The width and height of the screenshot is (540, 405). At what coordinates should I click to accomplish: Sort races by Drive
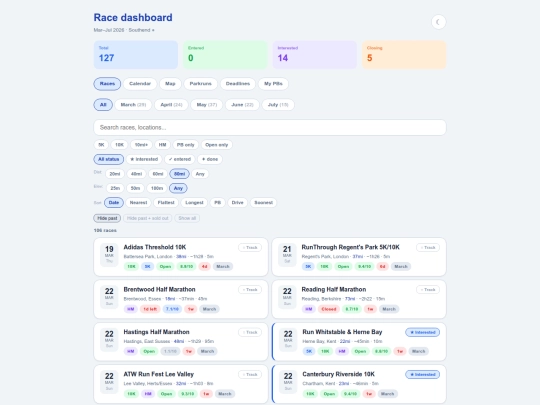point(237,202)
